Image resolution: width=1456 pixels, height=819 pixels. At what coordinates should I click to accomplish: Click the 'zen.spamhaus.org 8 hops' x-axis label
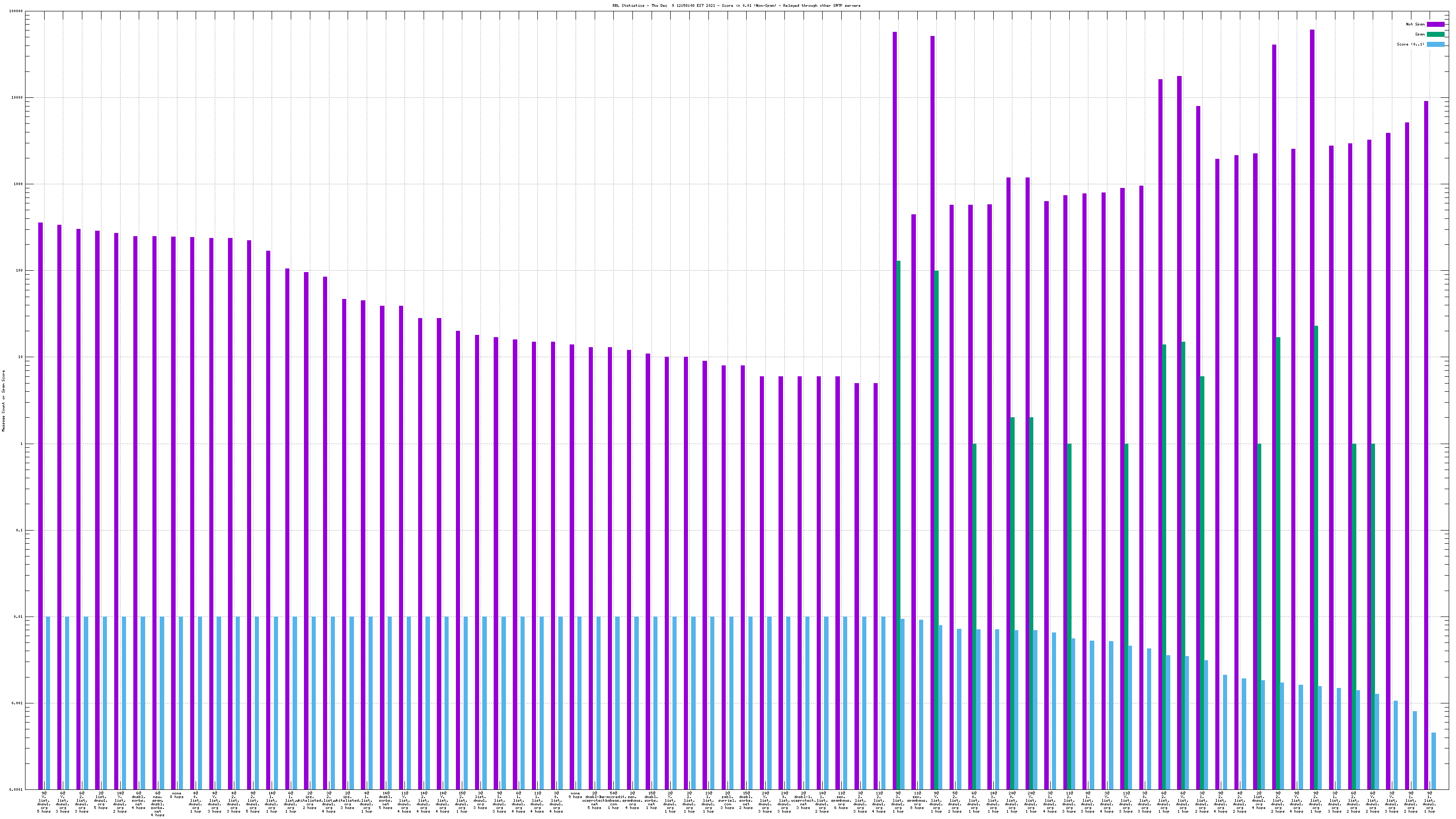pyautogui.click(x=917, y=800)
